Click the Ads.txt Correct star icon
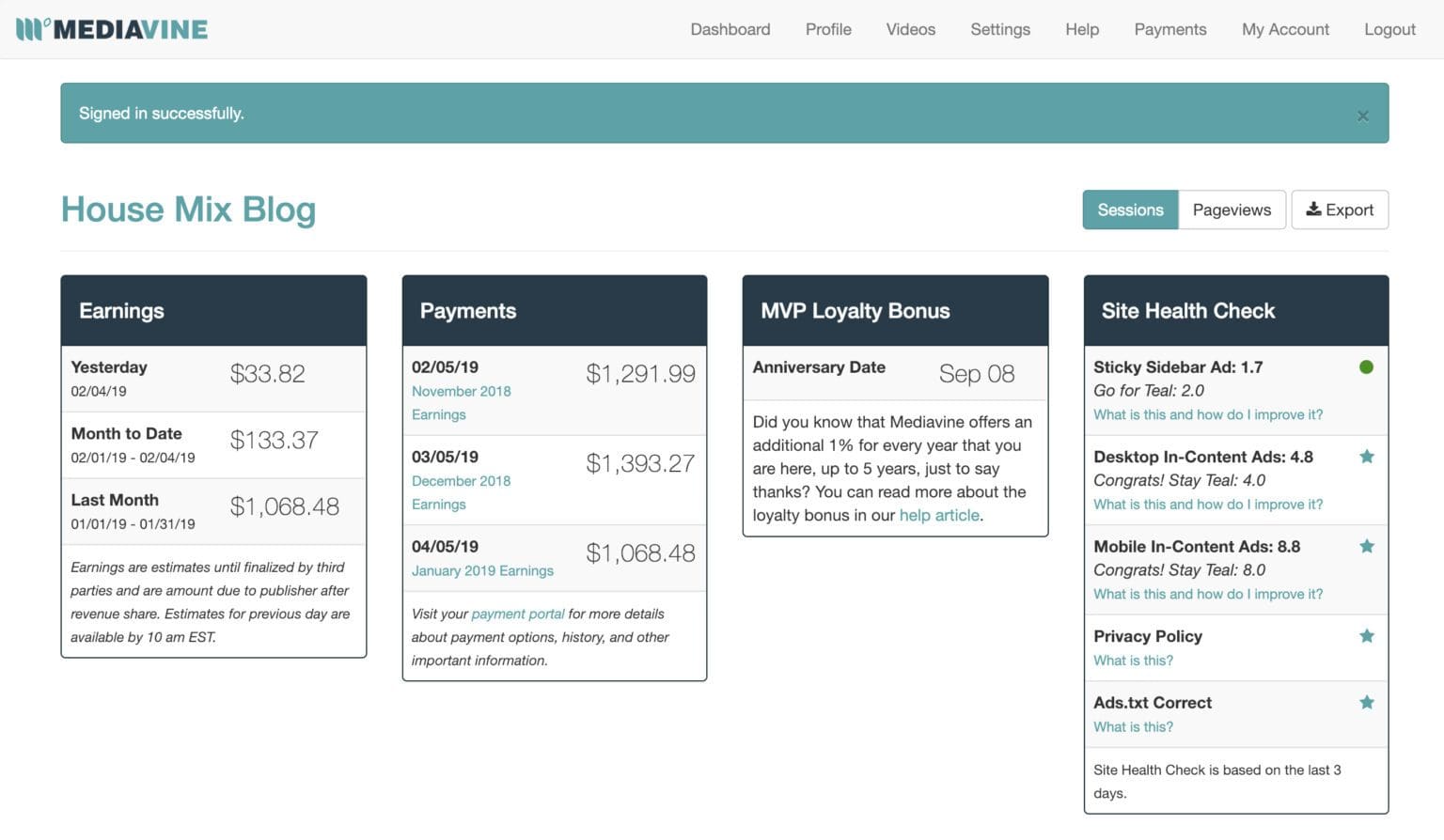1444x840 pixels. tap(1367, 702)
